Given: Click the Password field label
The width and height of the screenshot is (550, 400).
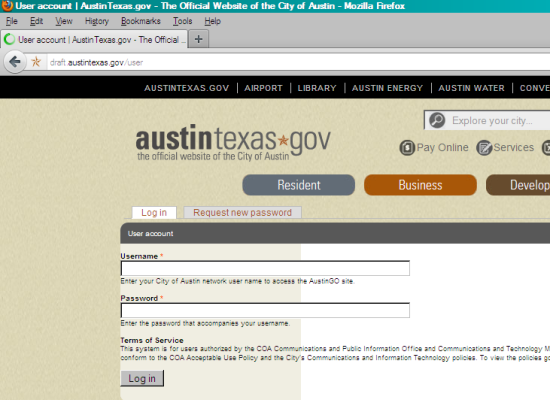Looking at the screenshot, I should [139, 298].
